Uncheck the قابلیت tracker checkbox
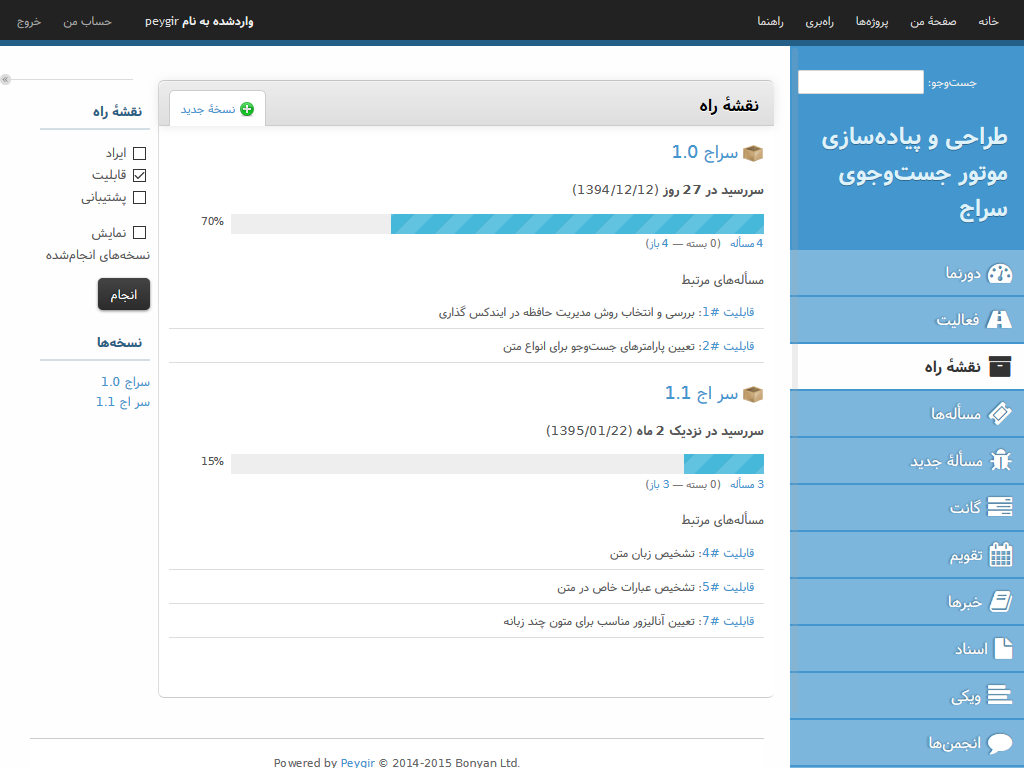 pos(139,175)
